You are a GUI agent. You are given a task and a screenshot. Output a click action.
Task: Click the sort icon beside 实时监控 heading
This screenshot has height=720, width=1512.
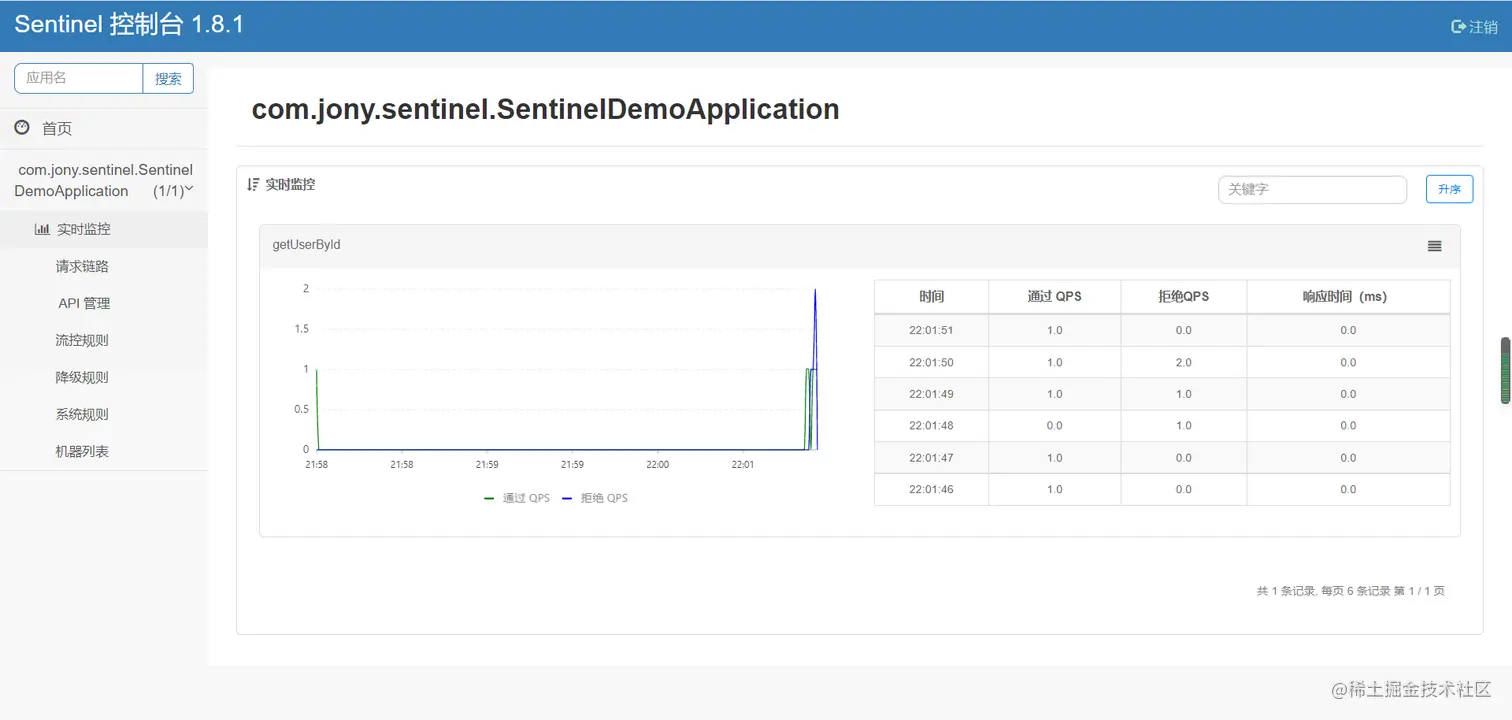pos(253,184)
